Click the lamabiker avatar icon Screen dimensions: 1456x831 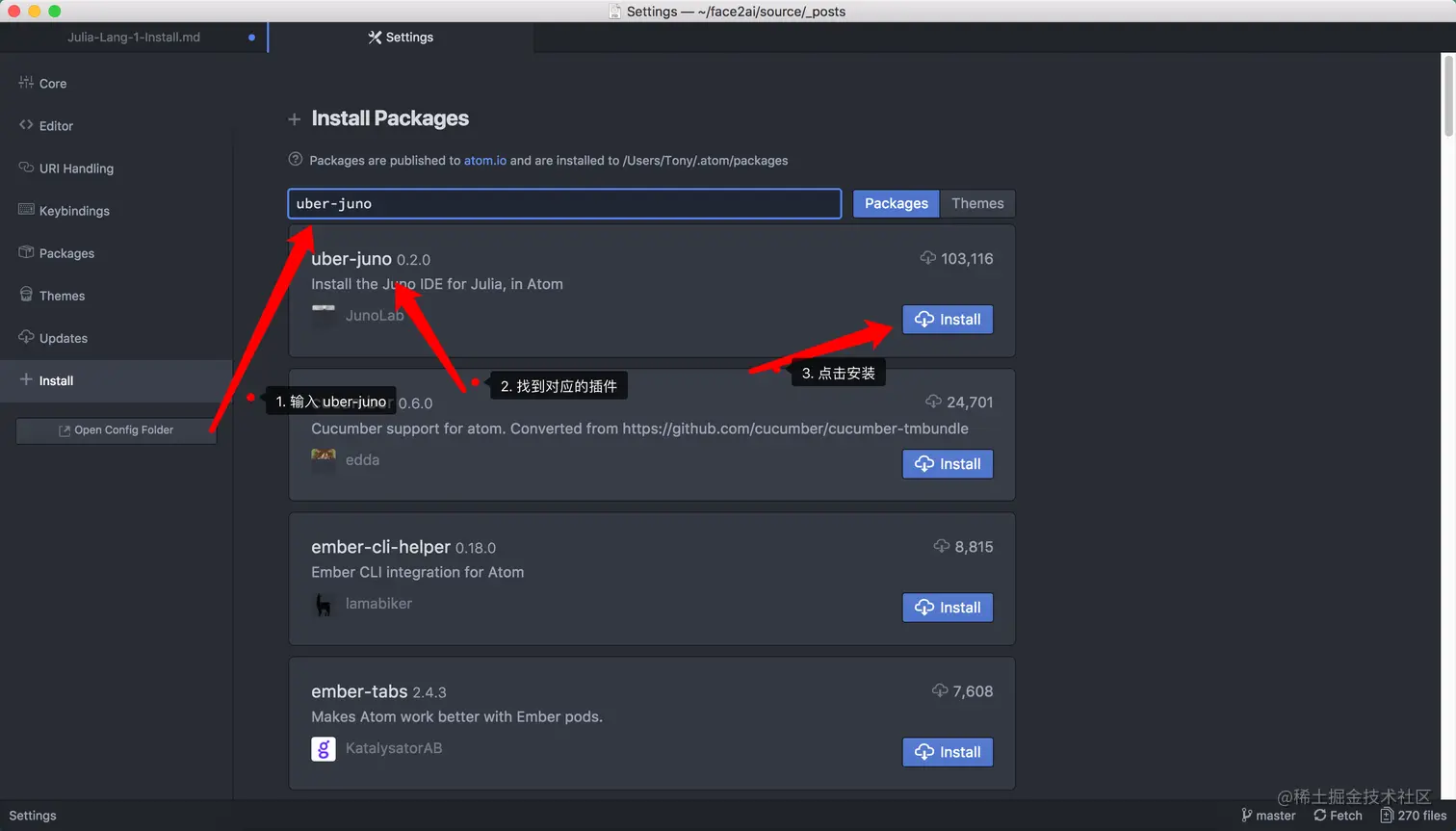click(324, 604)
